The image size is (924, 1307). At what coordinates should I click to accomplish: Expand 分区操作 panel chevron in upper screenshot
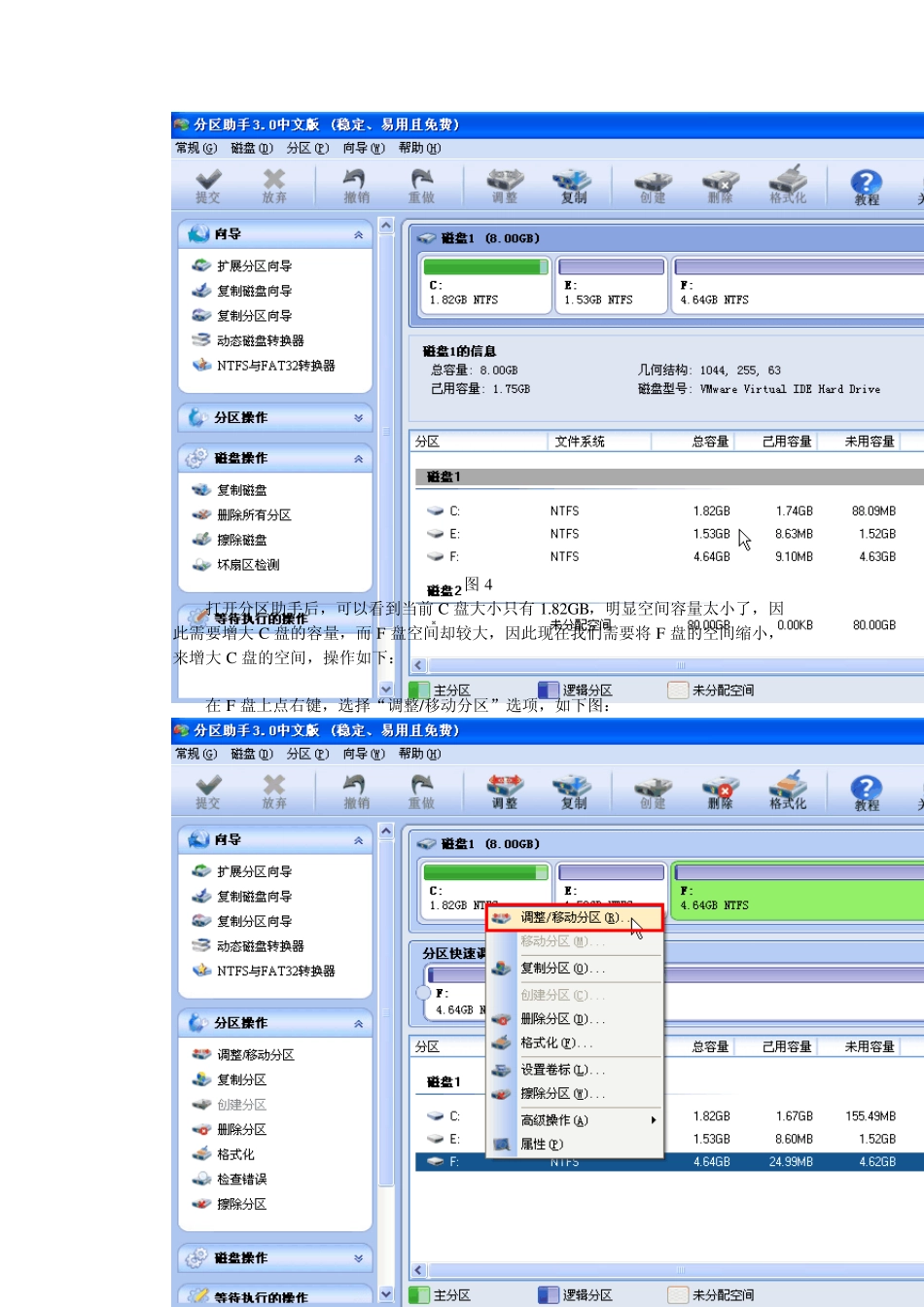pos(358,418)
